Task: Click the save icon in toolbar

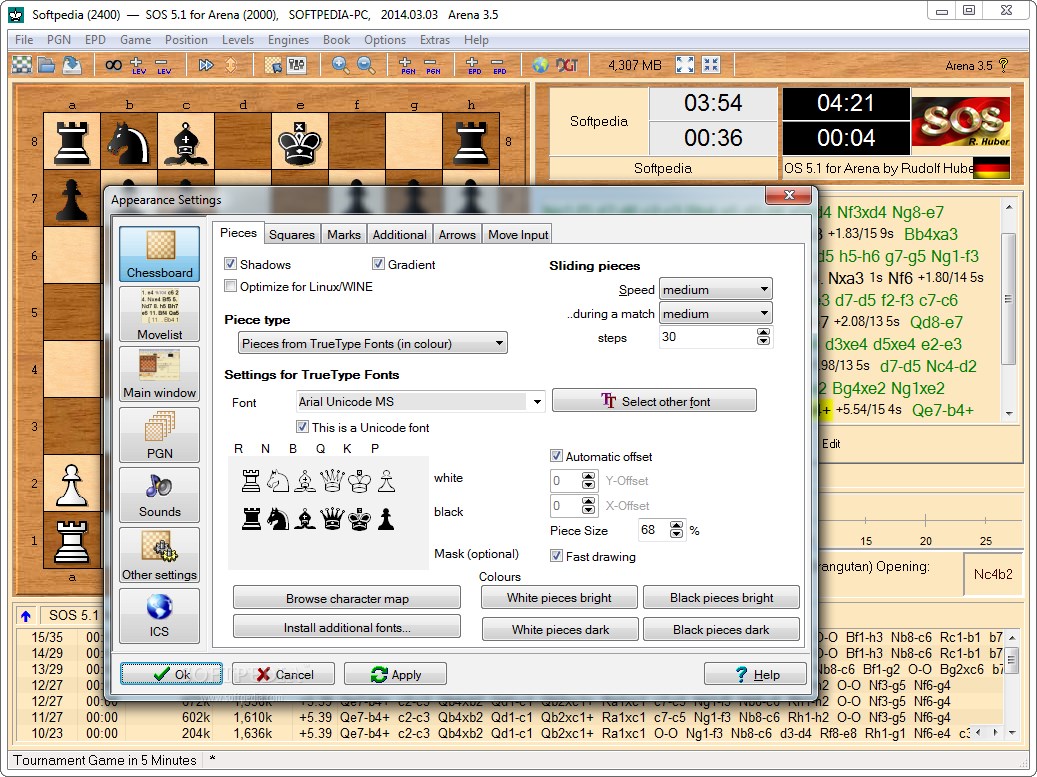Action: (x=71, y=65)
